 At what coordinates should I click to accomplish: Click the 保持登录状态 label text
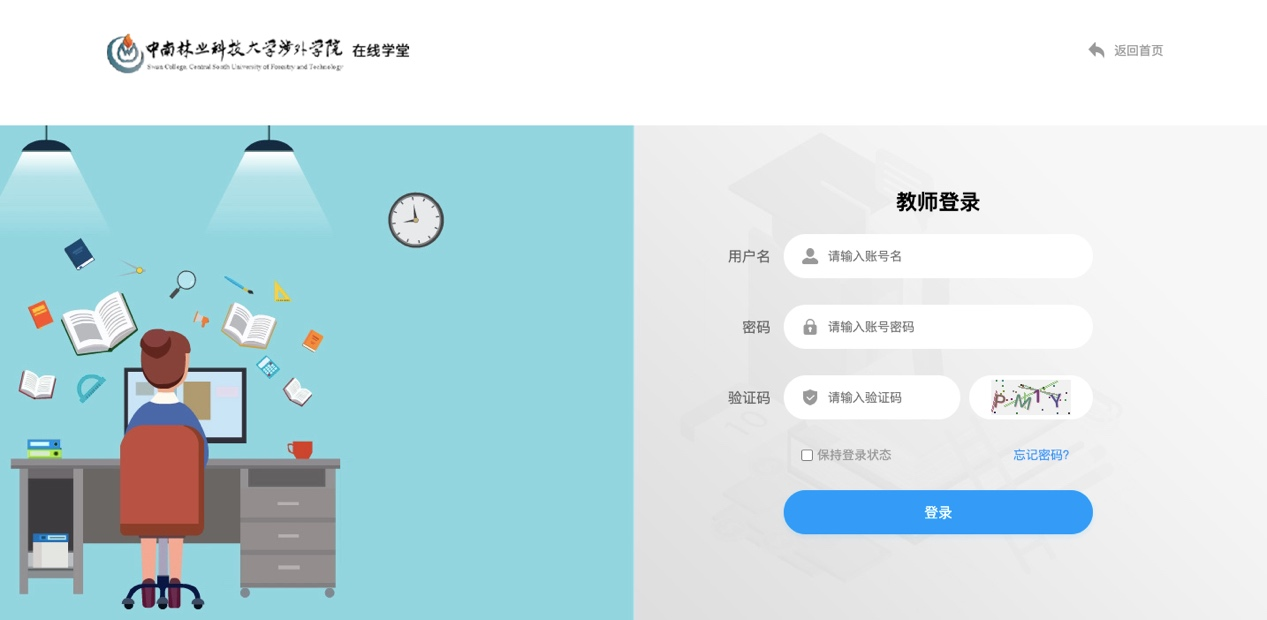[854, 455]
